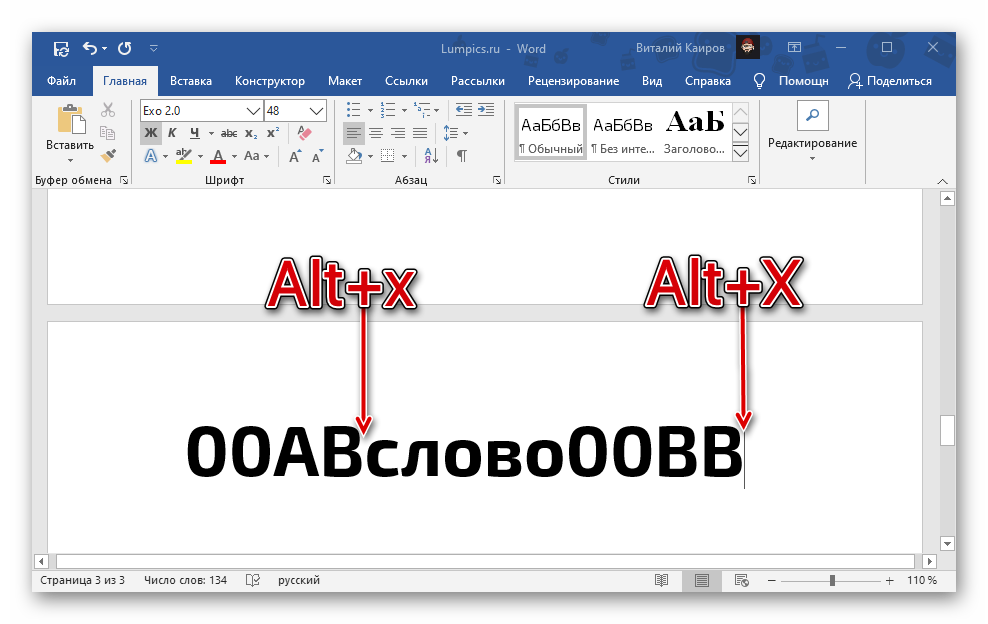Click the Format Painter brush icon
This screenshot has width=988, height=624.
(109, 156)
